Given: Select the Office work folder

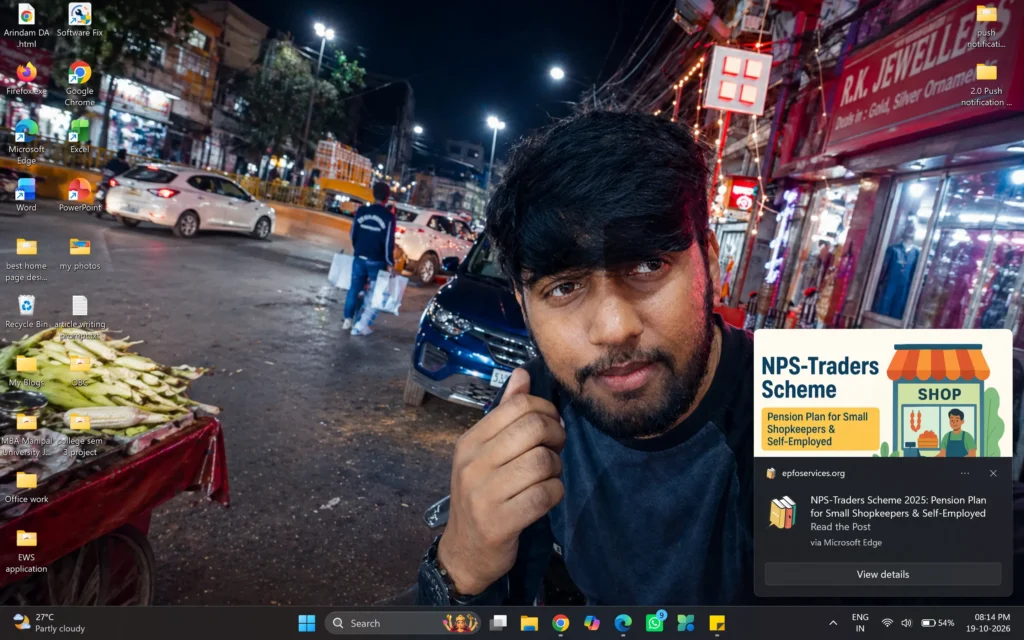Looking at the screenshot, I should 26,487.
